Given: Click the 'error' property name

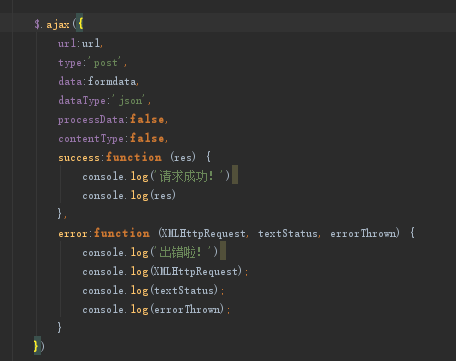Looking at the screenshot, I should (73, 233).
